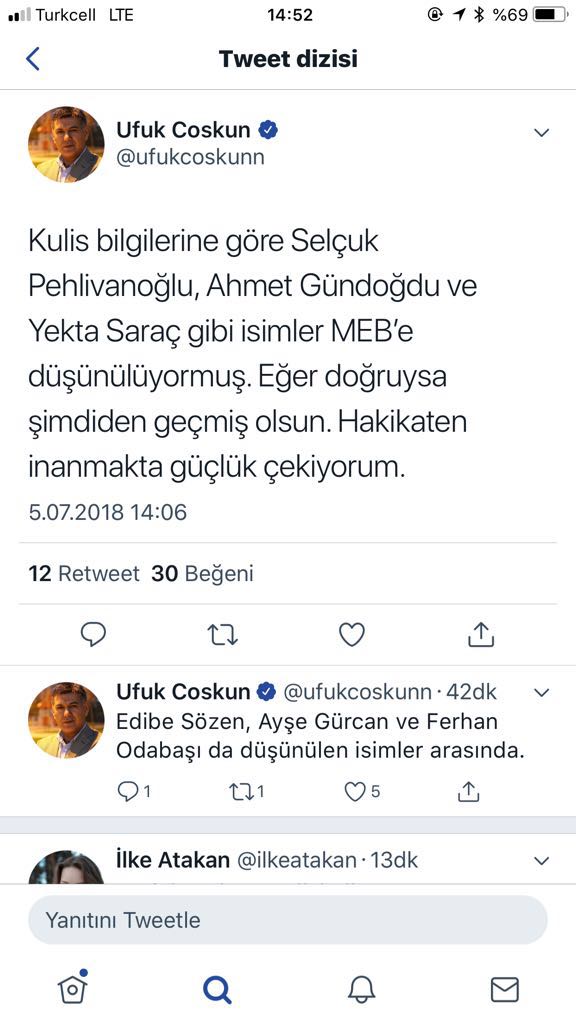Retweet the main tweet using retweet arrows
Image resolution: width=576 pixels, height=1024 pixels.
(222, 633)
